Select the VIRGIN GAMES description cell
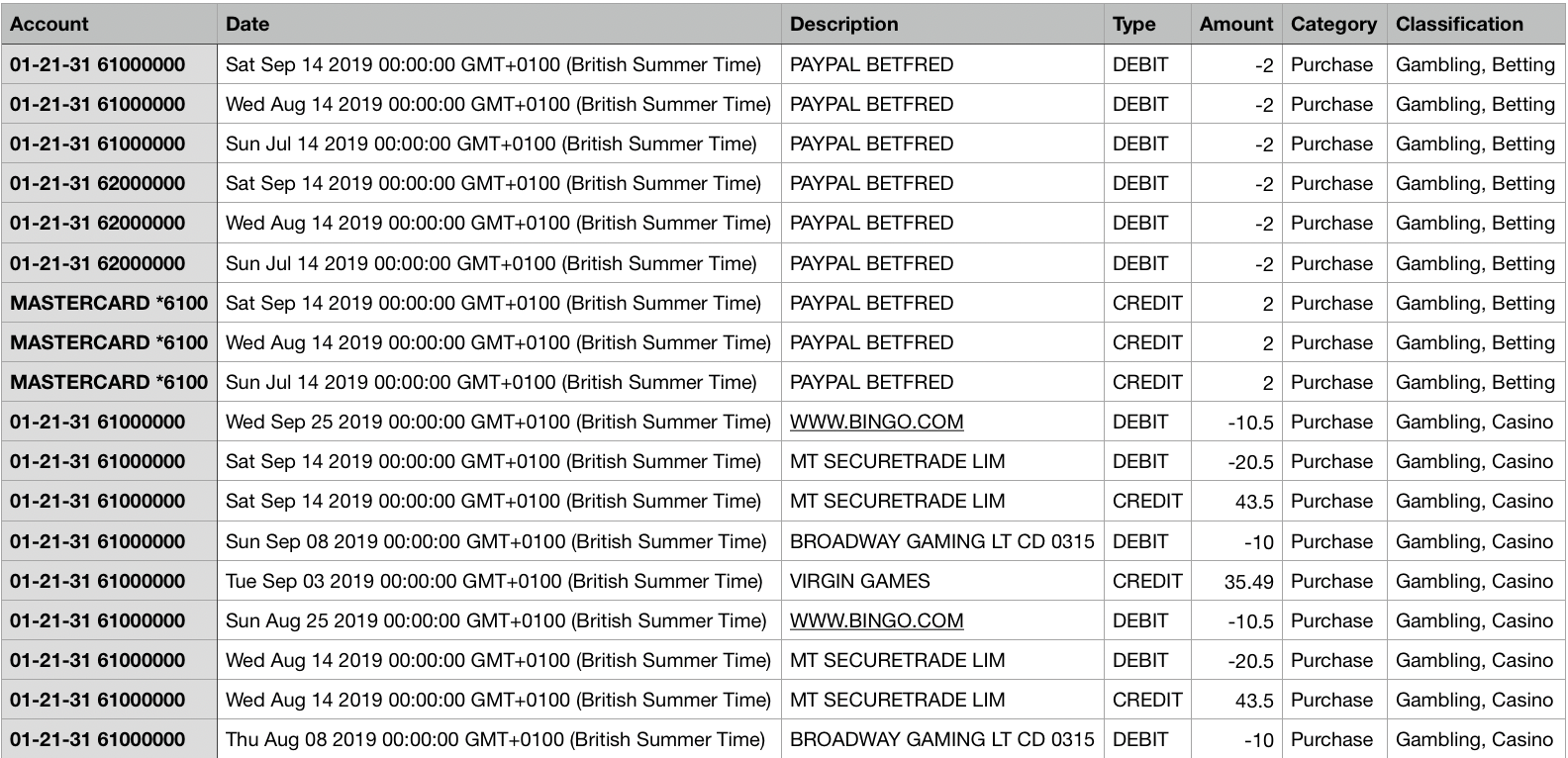Image resolution: width=1568 pixels, height=758 pixels. pos(859,581)
